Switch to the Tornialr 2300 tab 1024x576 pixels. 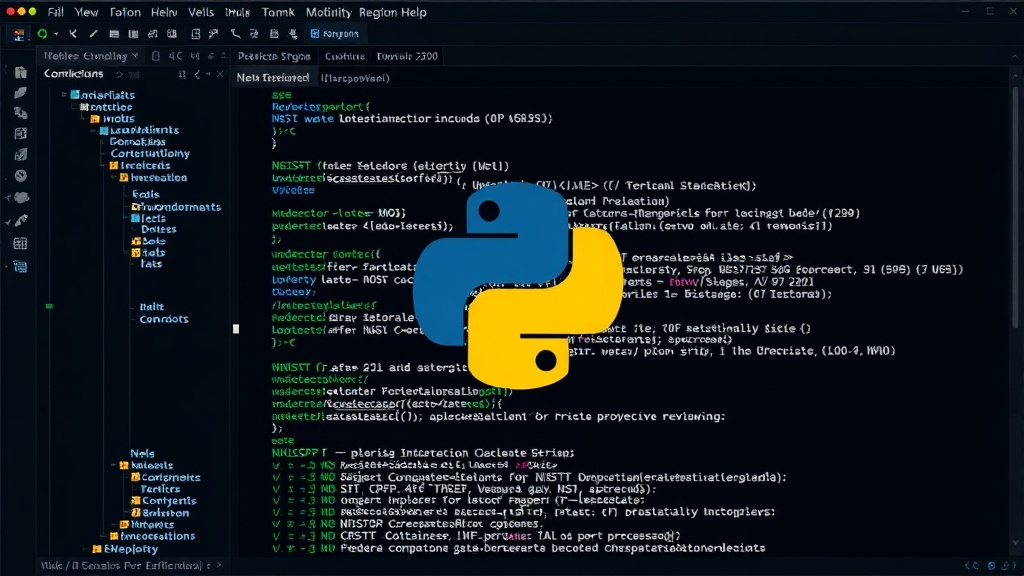tap(407, 56)
